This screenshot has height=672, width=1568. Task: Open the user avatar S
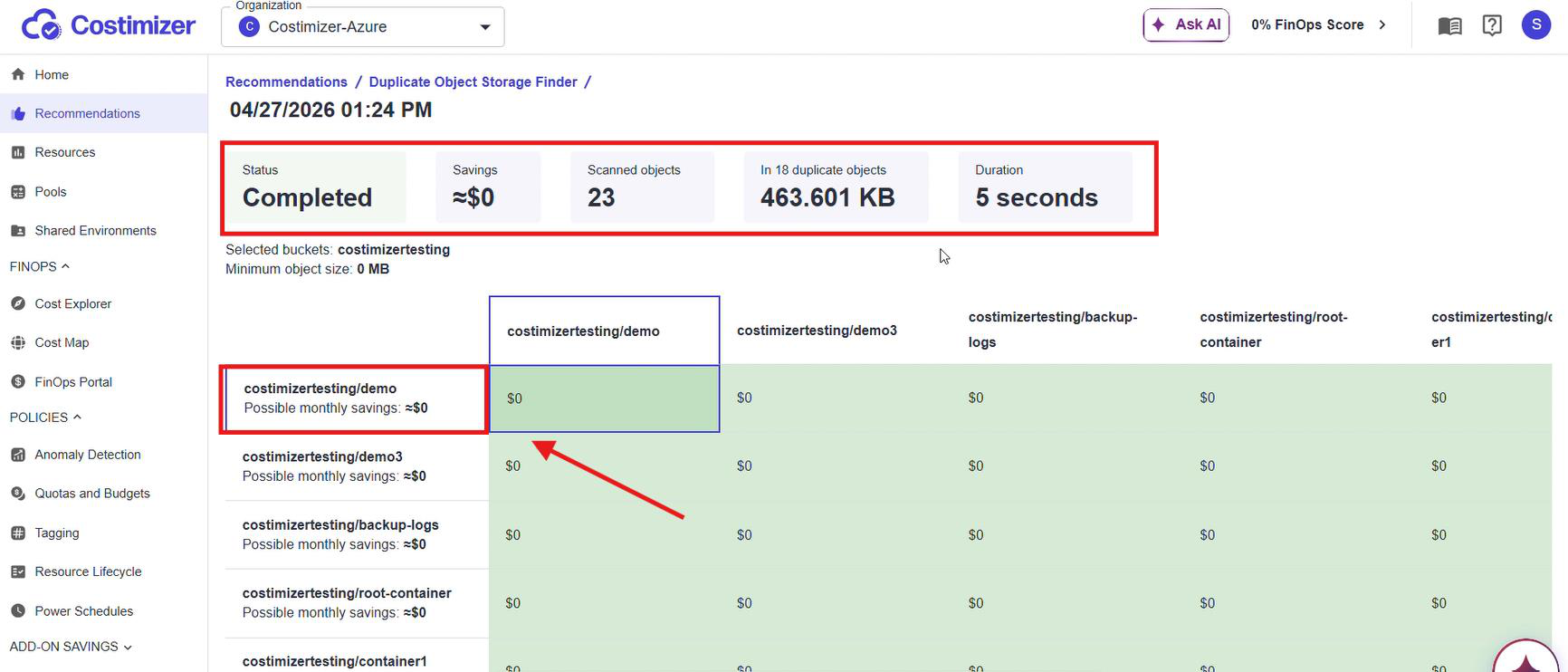click(1536, 24)
